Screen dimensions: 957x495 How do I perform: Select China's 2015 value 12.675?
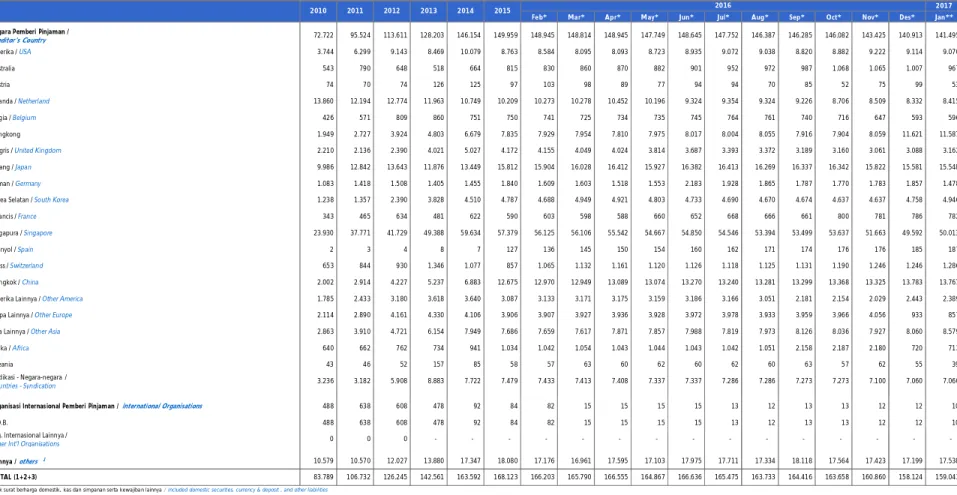pos(502,283)
